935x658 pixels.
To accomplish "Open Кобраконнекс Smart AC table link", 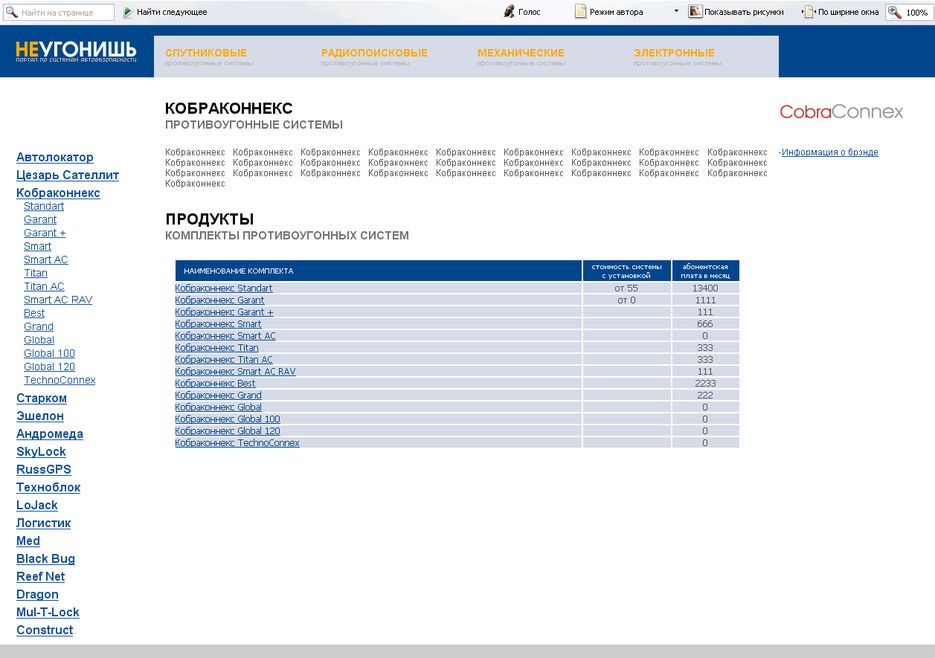I will 225,336.
